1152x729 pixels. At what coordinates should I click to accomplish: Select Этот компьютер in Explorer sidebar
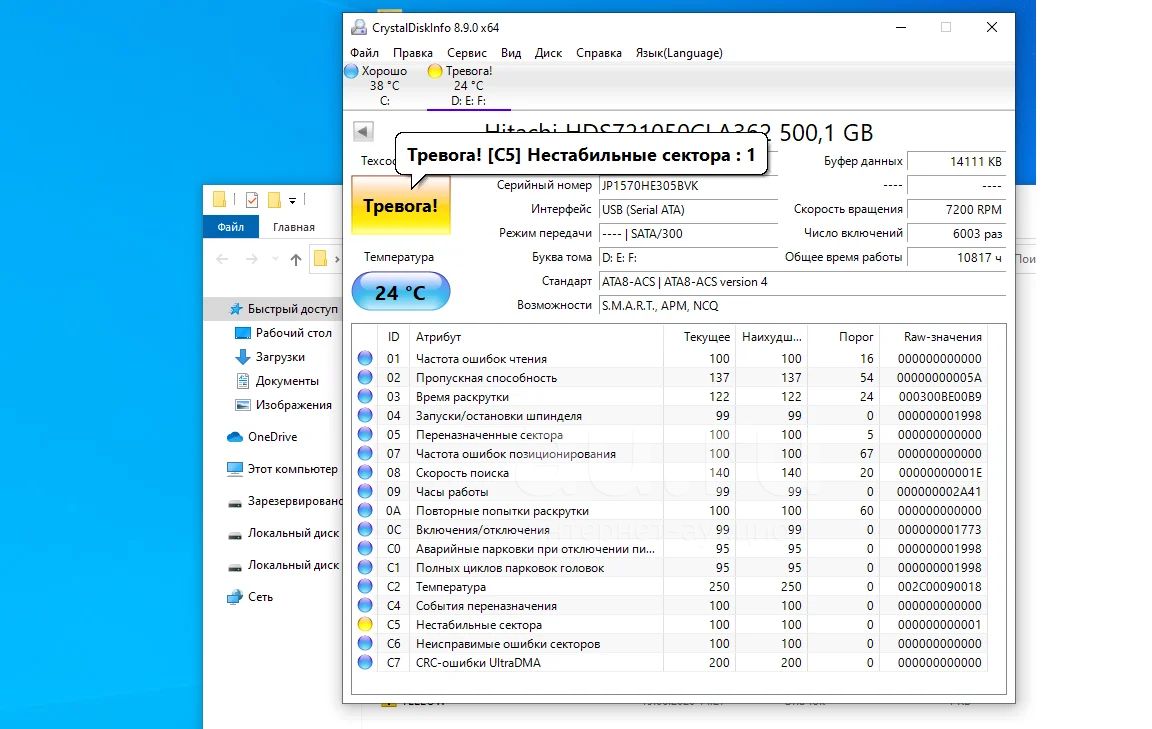[x=283, y=469]
